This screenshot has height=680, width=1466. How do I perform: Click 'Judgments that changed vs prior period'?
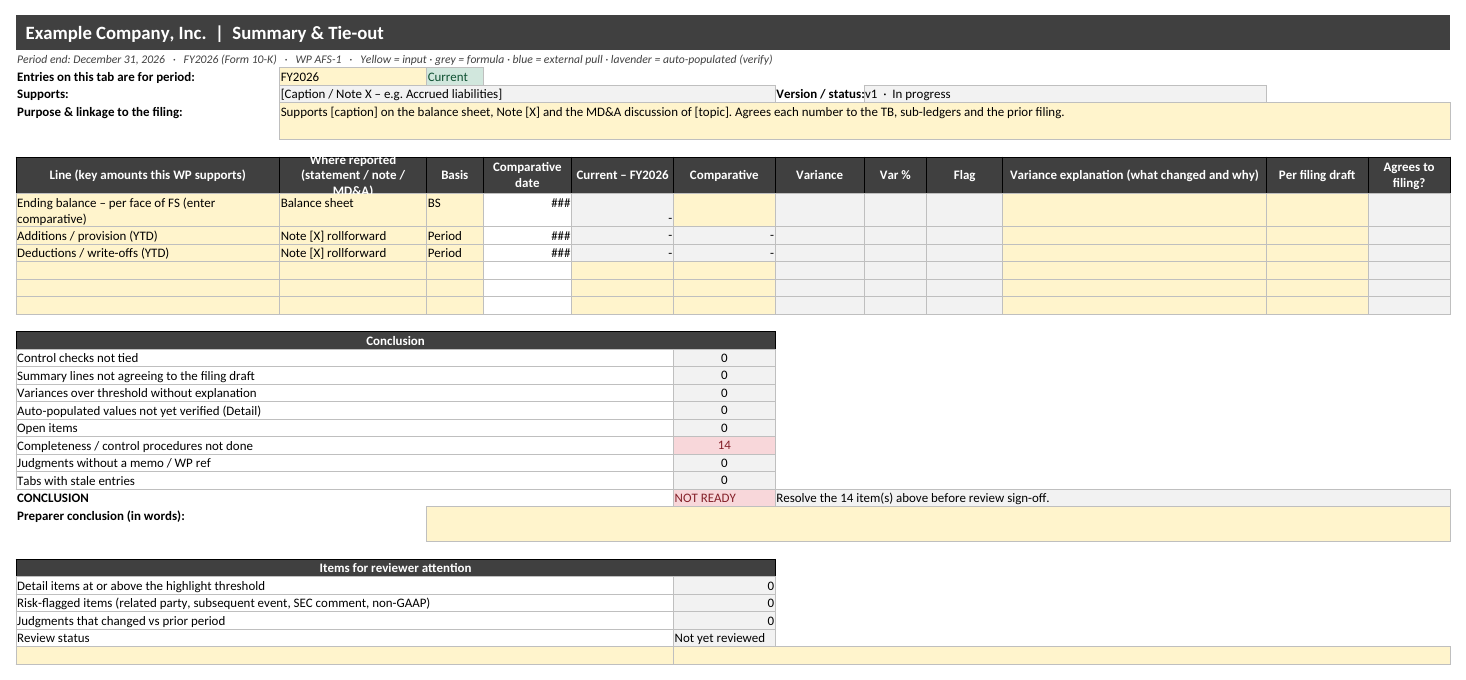click(x=345, y=620)
